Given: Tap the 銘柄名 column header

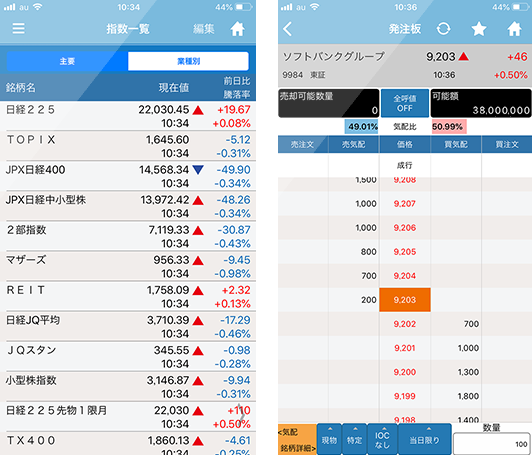Looking at the screenshot, I should pos(21,88).
